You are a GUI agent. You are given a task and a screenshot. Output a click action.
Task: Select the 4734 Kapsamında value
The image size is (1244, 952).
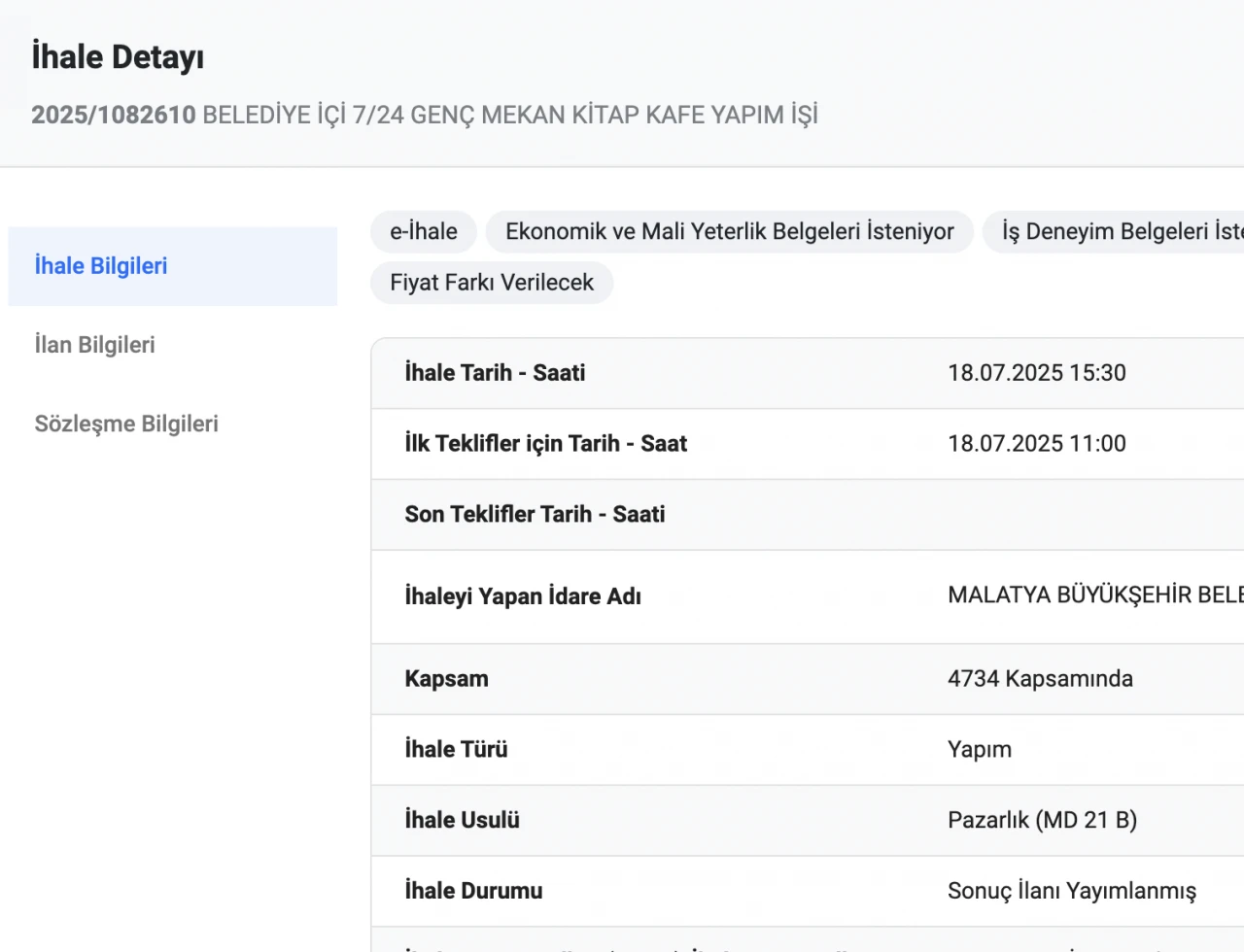[x=1040, y=679]
